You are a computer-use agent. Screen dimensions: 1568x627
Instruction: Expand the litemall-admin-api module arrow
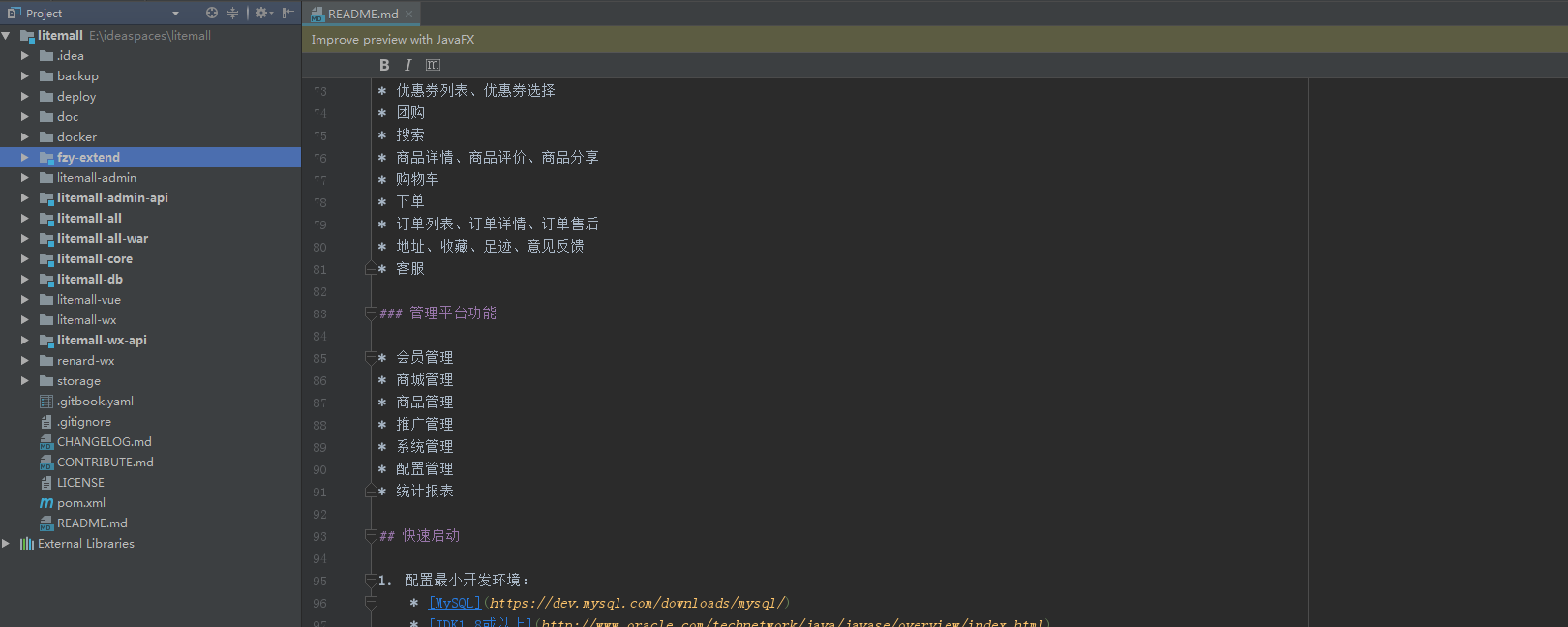point(25,198)
